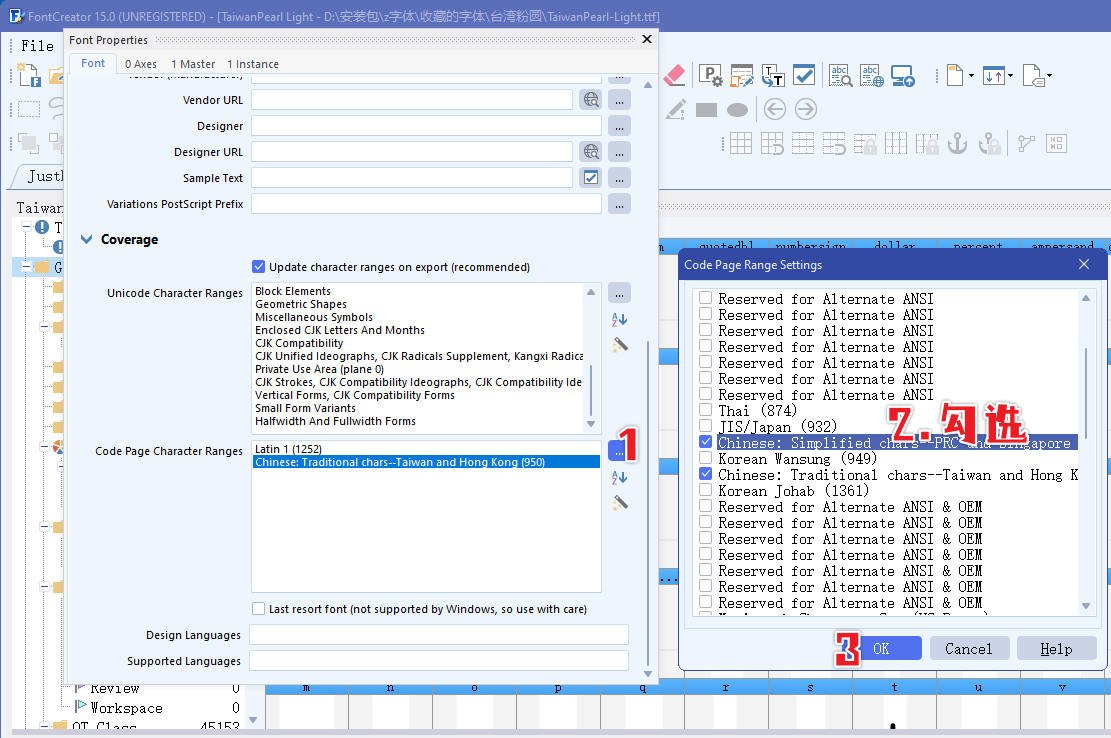Uncheck Chinese Traditional chars Taiwan and Hong Kong
Viewport: 1111px width, 738px height.
706,475
